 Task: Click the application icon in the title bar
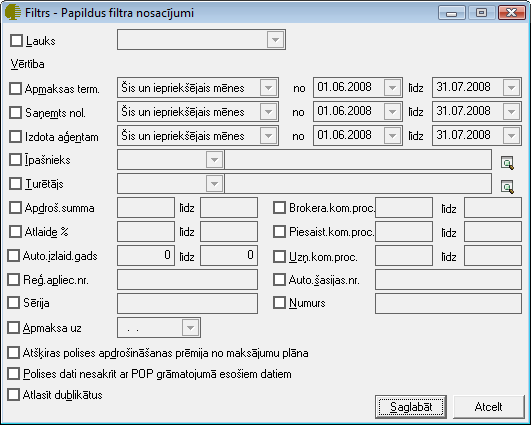(x=13, y=13)
